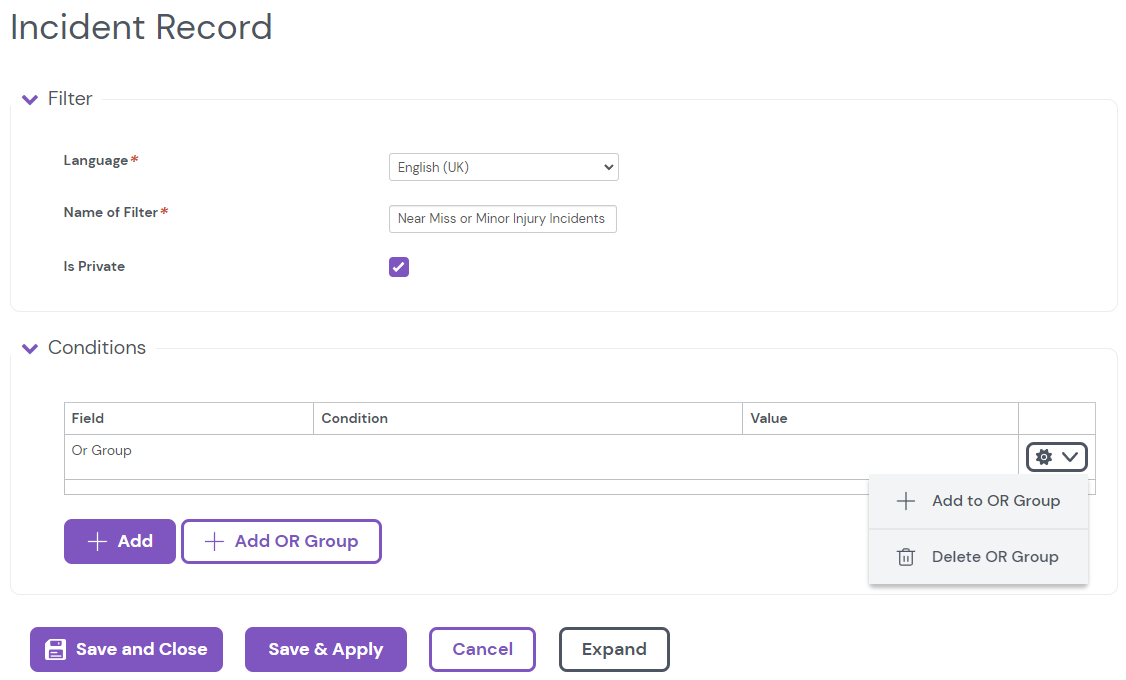This screenshot has width=1126, height=680.
Task: Choose Delete OR Group menu entry
Action: point(994,557)
